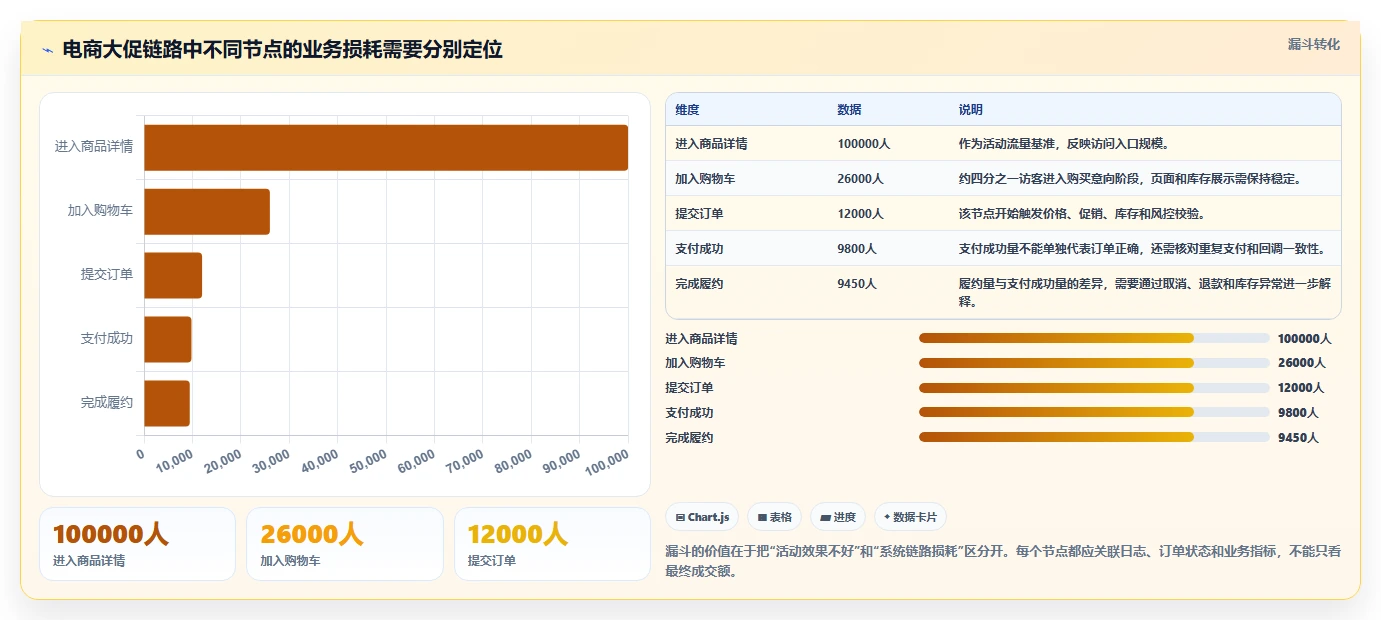Screen dimensions: 1381x620
Task: Click the 加入购物车 progress bar
Action: coord(1094,363)
